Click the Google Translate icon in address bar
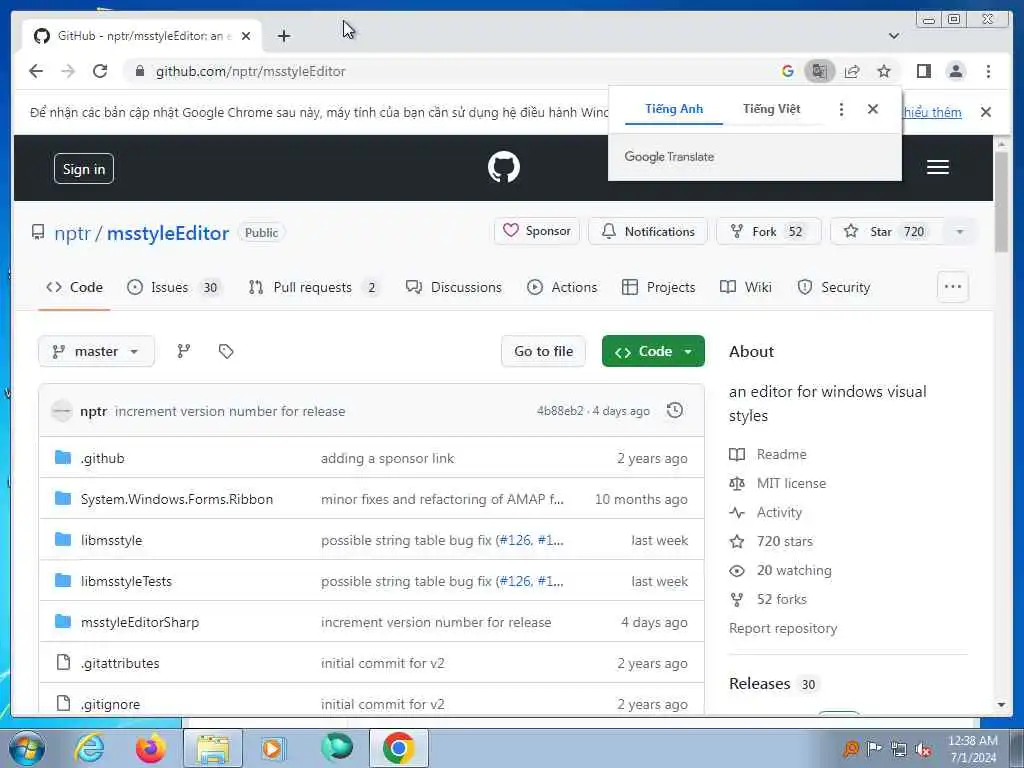1024x768 pixels. (x=819, y=71)
